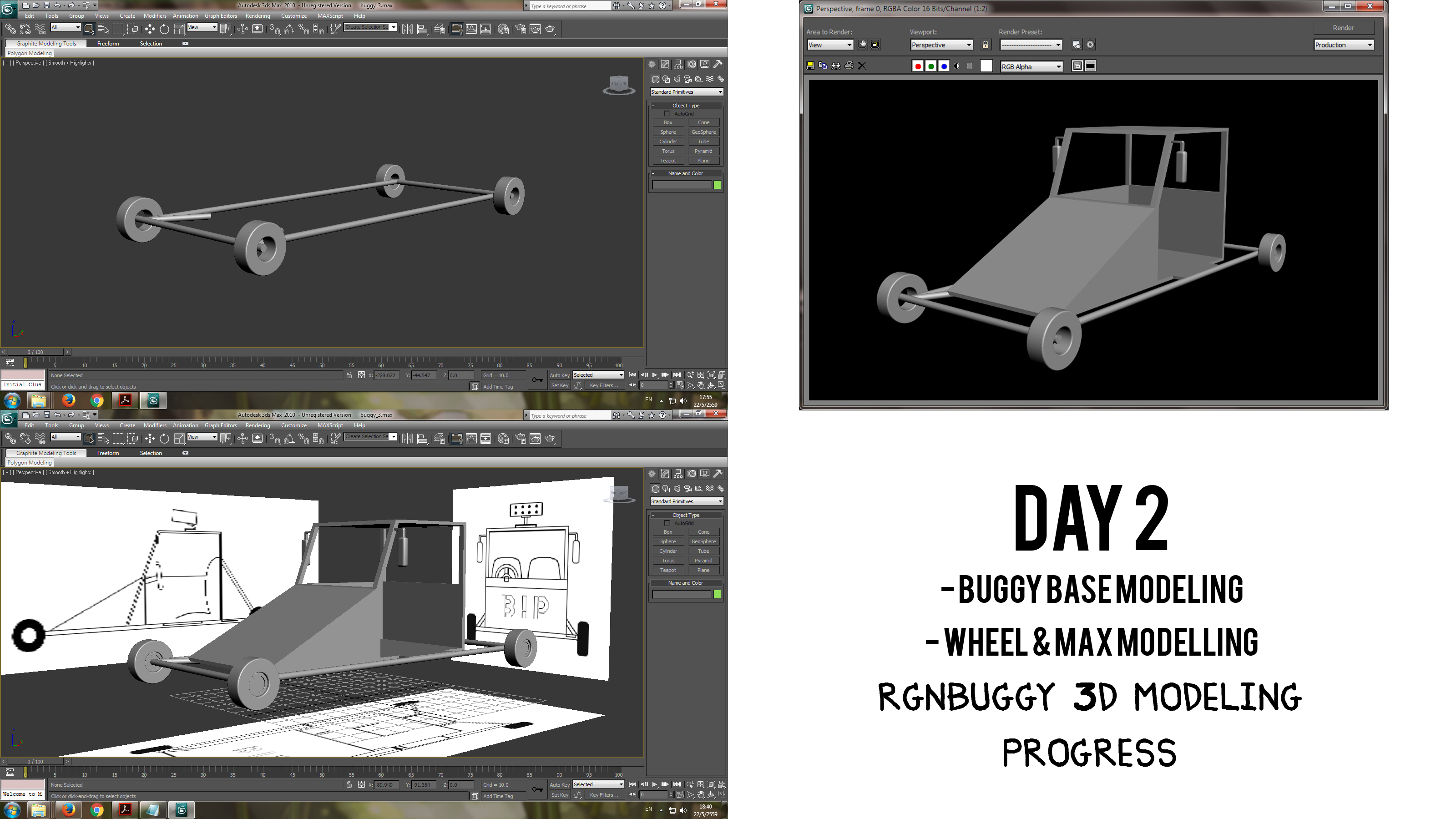This screenshot has height=819, width=1456.
Task: Open the Area to Render dropdown
Action: (830, 45)
